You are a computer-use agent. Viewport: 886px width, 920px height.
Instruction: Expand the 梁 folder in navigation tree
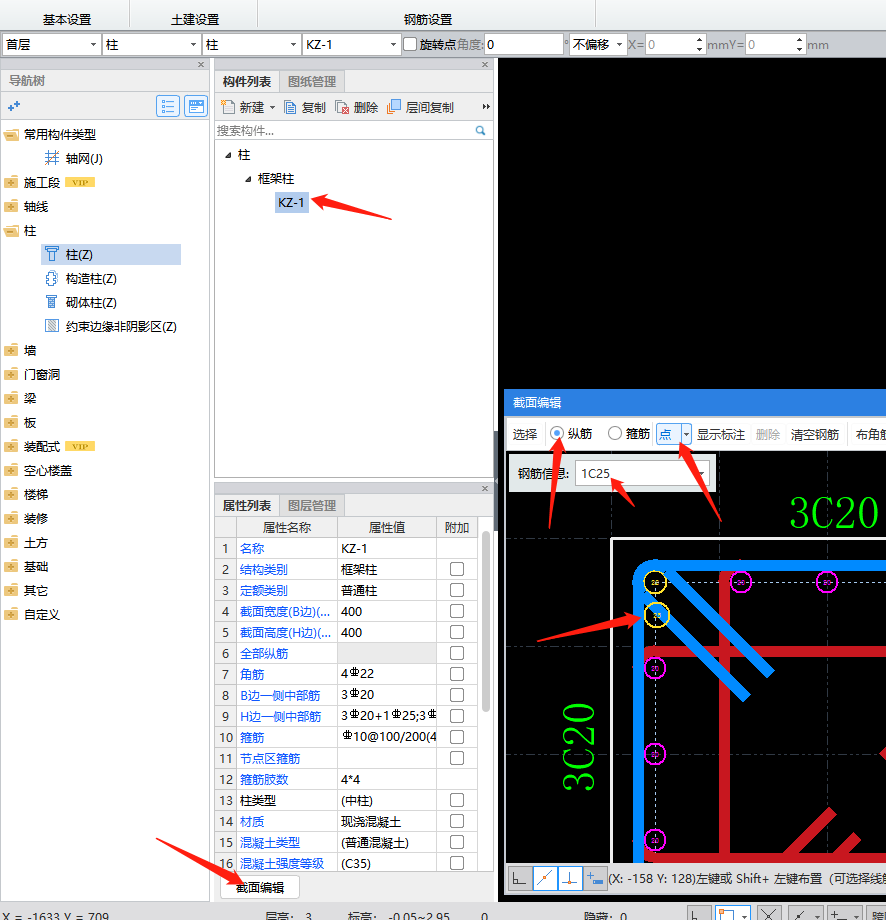point(11,398)
